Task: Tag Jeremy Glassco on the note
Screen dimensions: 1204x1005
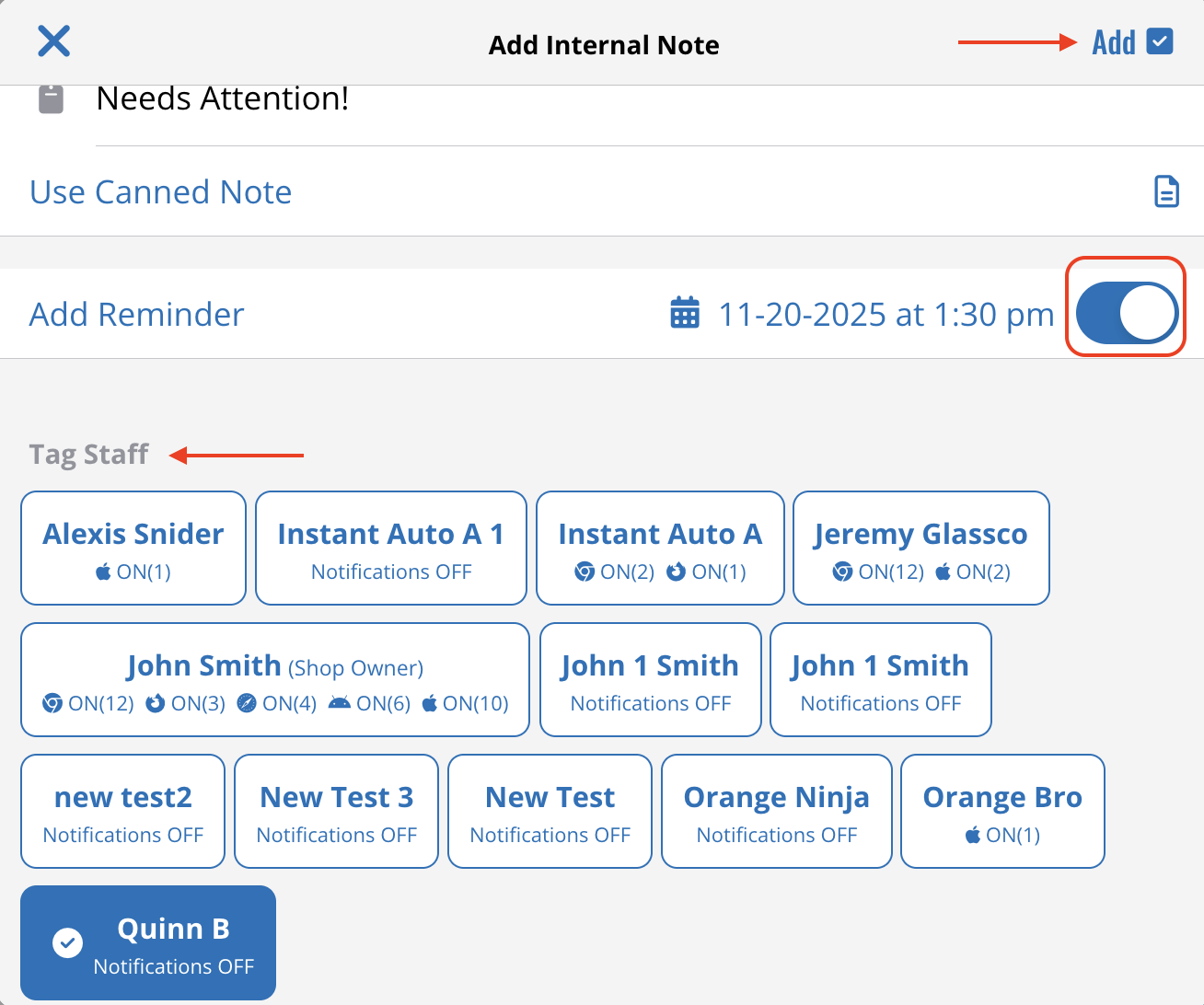Action: (x=920, y=548)
